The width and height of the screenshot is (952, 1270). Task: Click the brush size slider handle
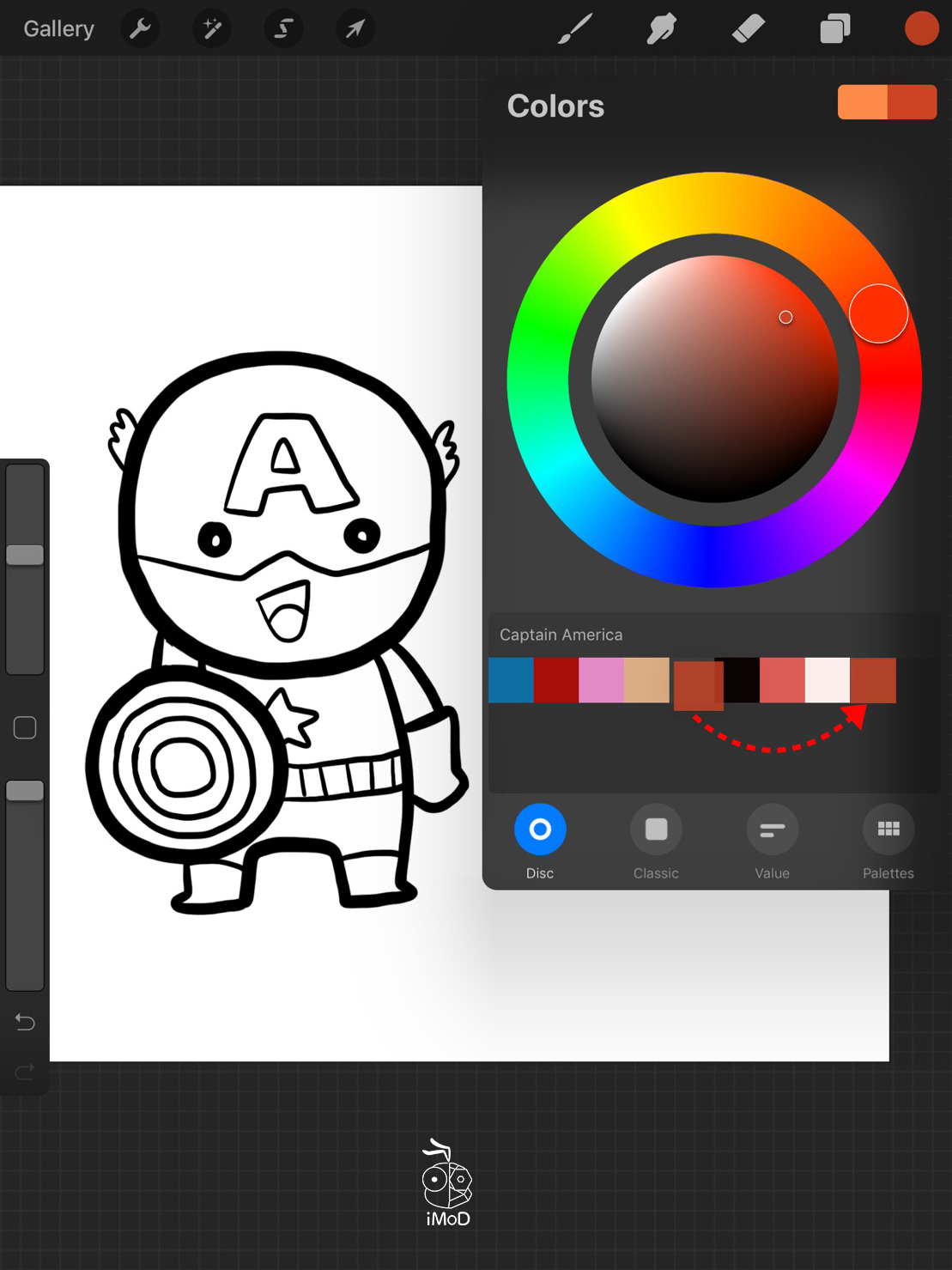coord(25,555)
